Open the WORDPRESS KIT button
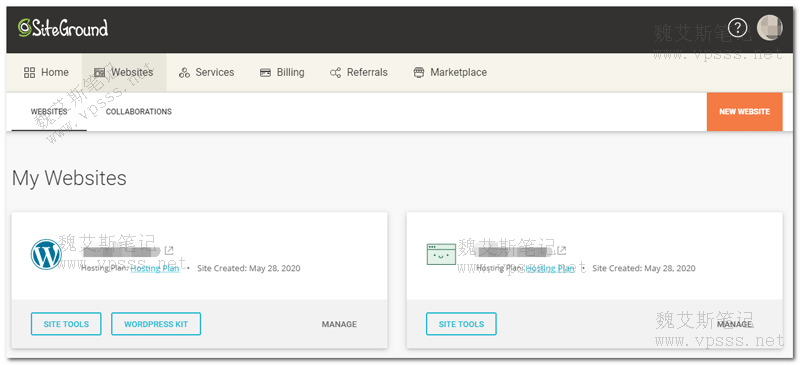This screenshot has height=365, width=800. 156,324
